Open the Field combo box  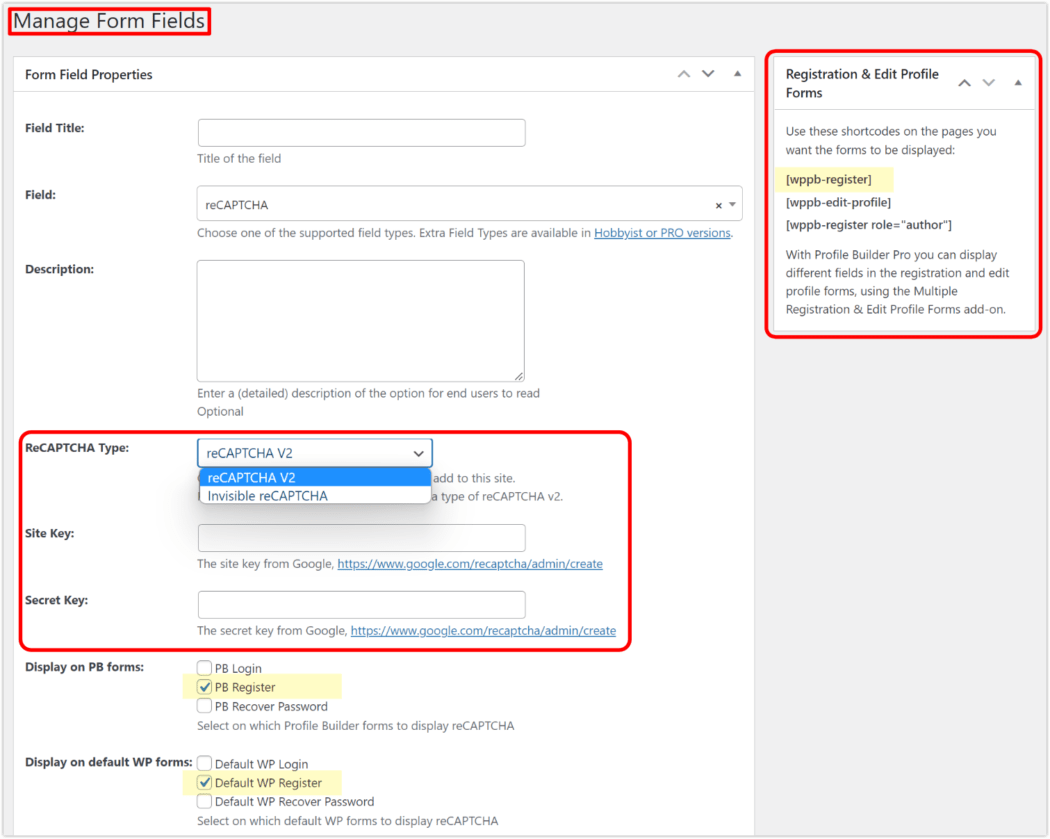pos(450,204)
